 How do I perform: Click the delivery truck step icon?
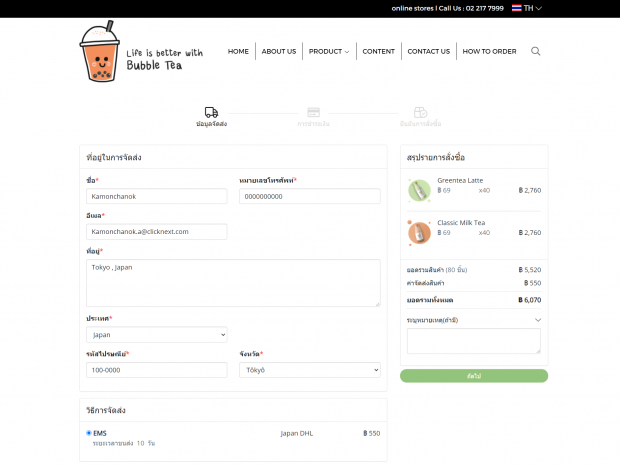(211, 113)
